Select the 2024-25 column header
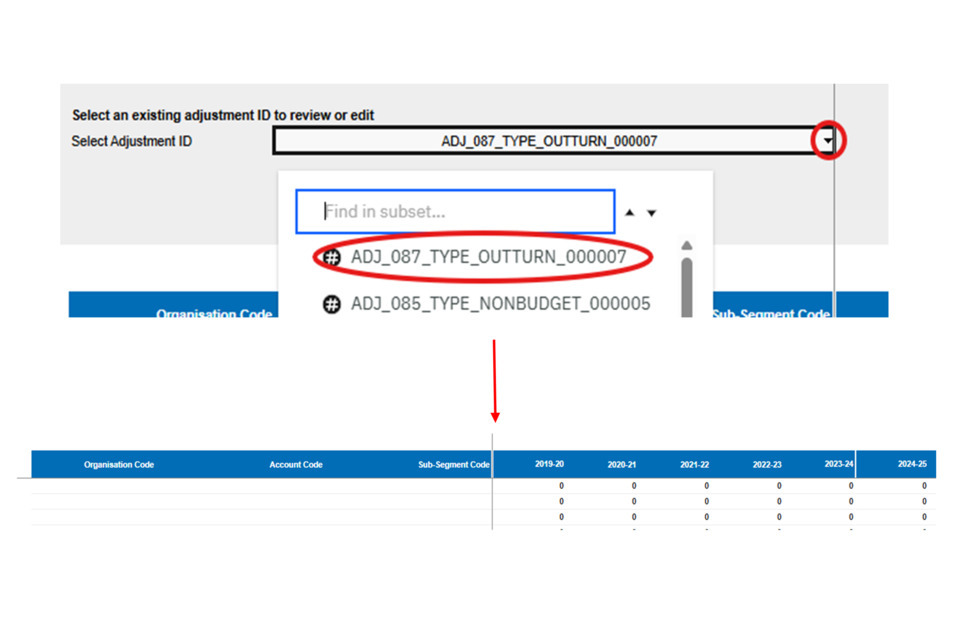 tap(912, 465)
